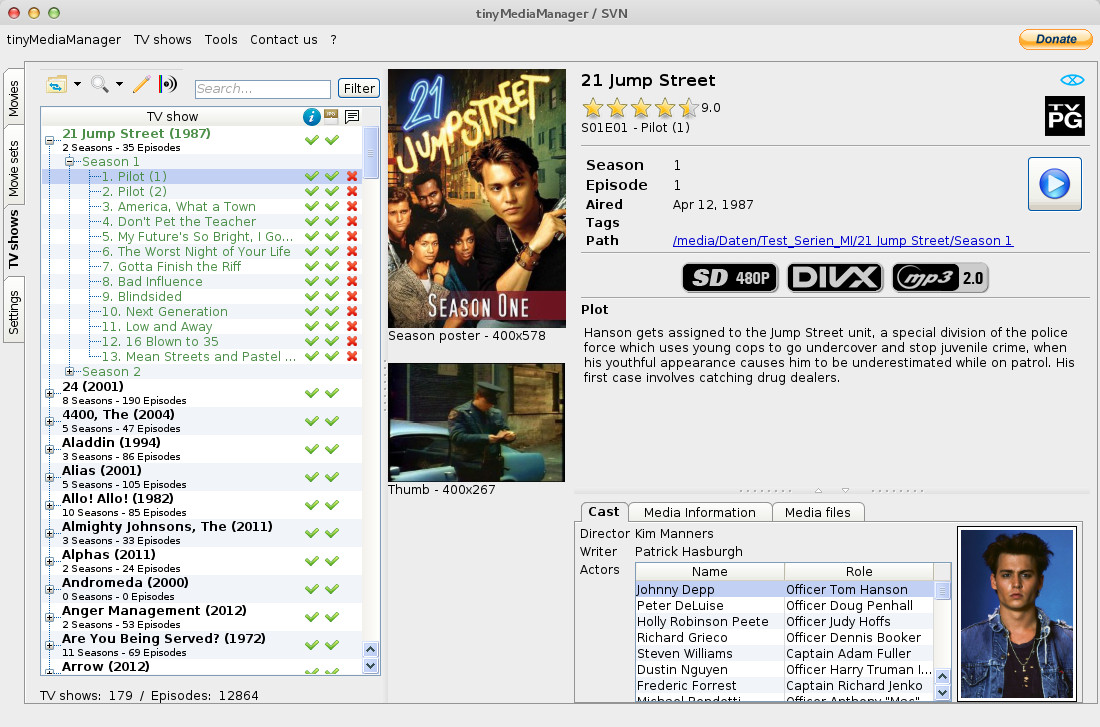Click the image column header icon
Image resolution: width=1100 pixels, height=727 pixels.
click(331, 116)
